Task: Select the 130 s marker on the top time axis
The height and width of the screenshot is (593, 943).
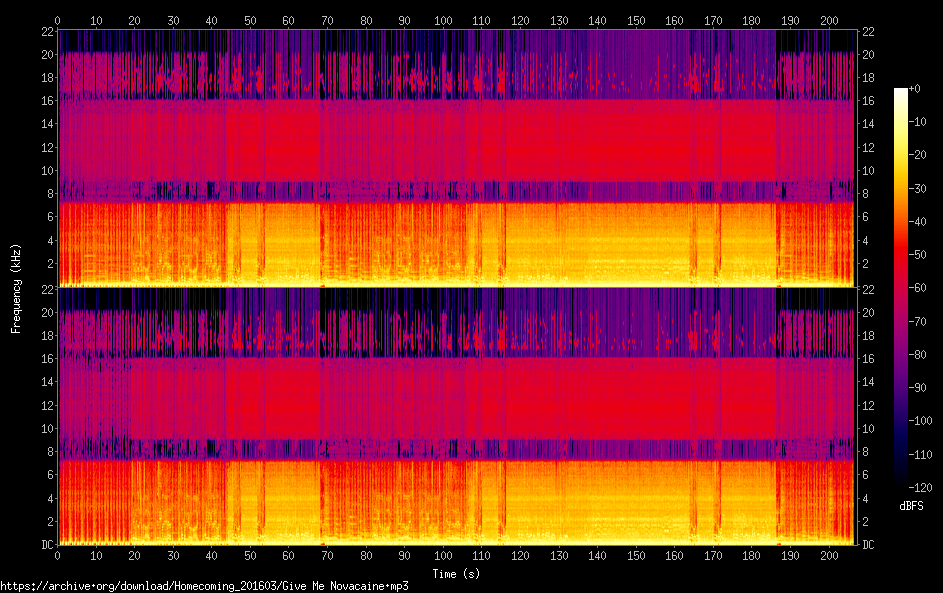Action: point(559,20)
